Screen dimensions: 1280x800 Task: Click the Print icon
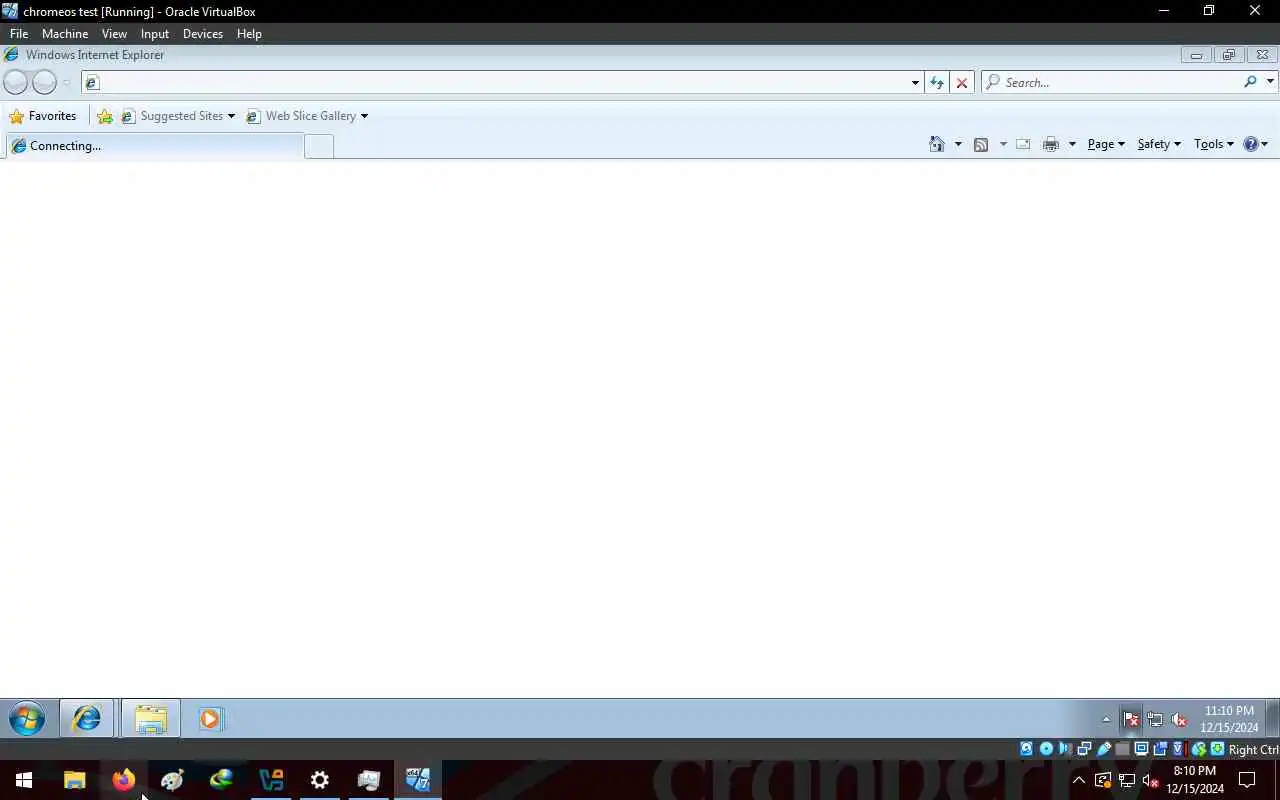[x=1050, y=144]
